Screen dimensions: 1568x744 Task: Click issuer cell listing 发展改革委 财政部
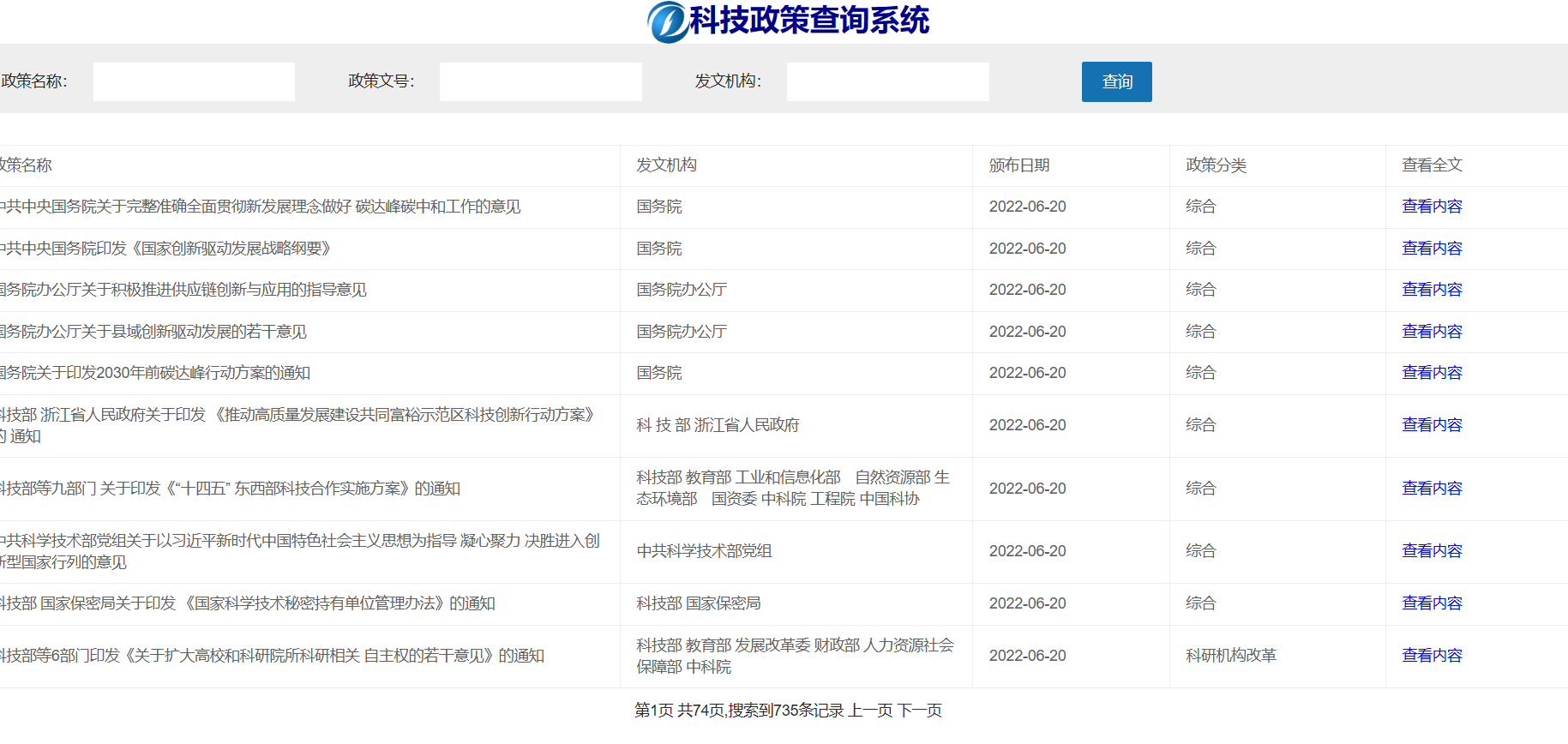pos(795,656)
